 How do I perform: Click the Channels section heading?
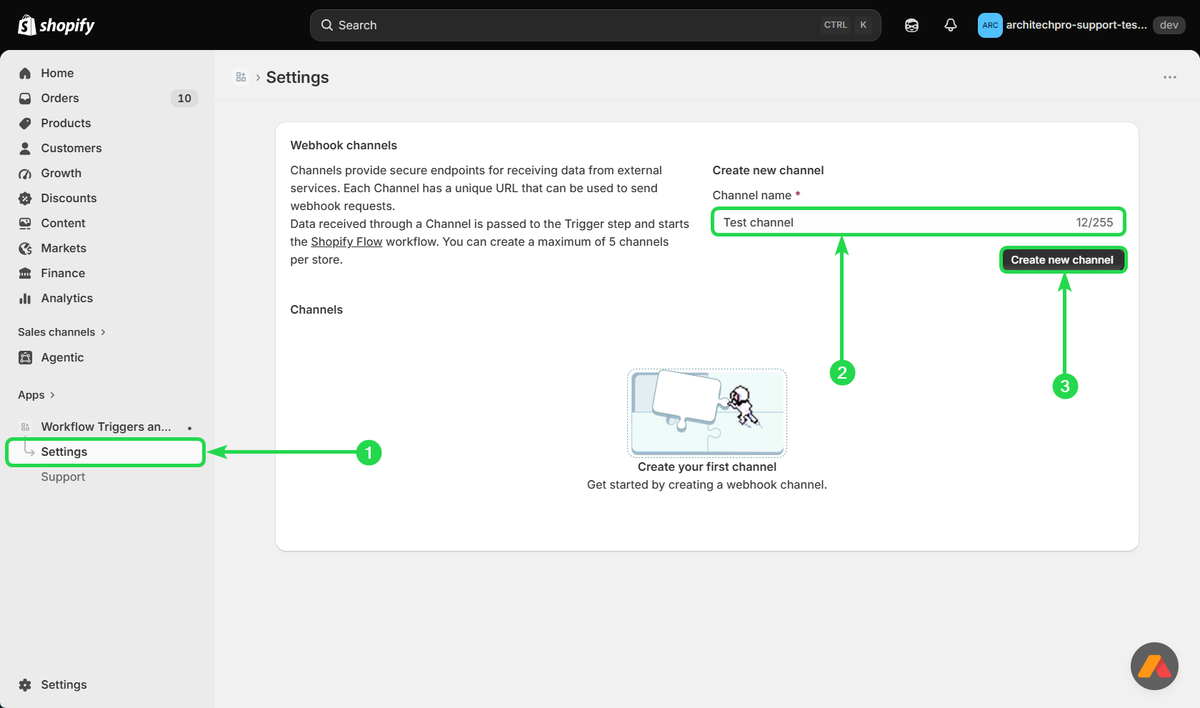(316, 310)
